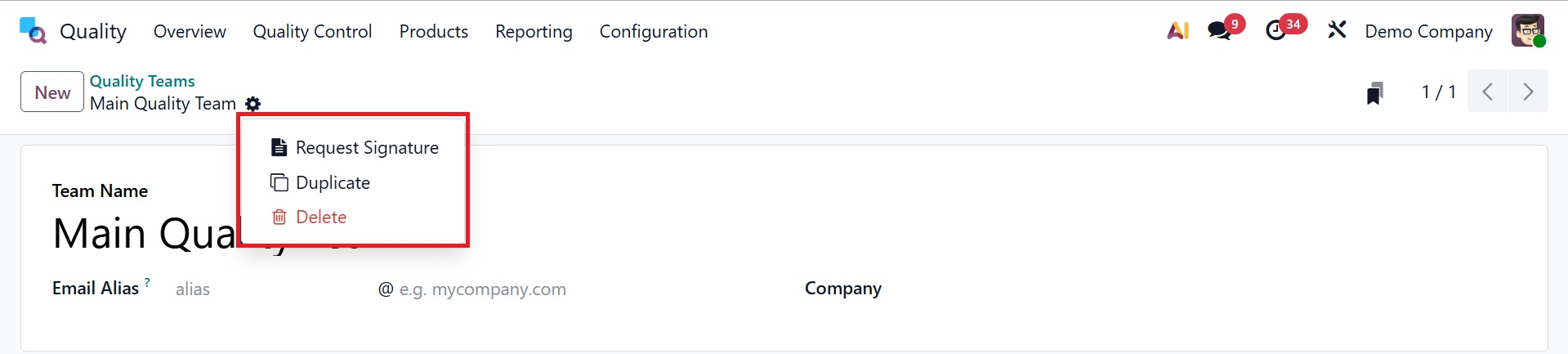The width and height of the screenshot is (1568, 354).
Task: Click the wrench tools icon
Action: click(1337, 31)
